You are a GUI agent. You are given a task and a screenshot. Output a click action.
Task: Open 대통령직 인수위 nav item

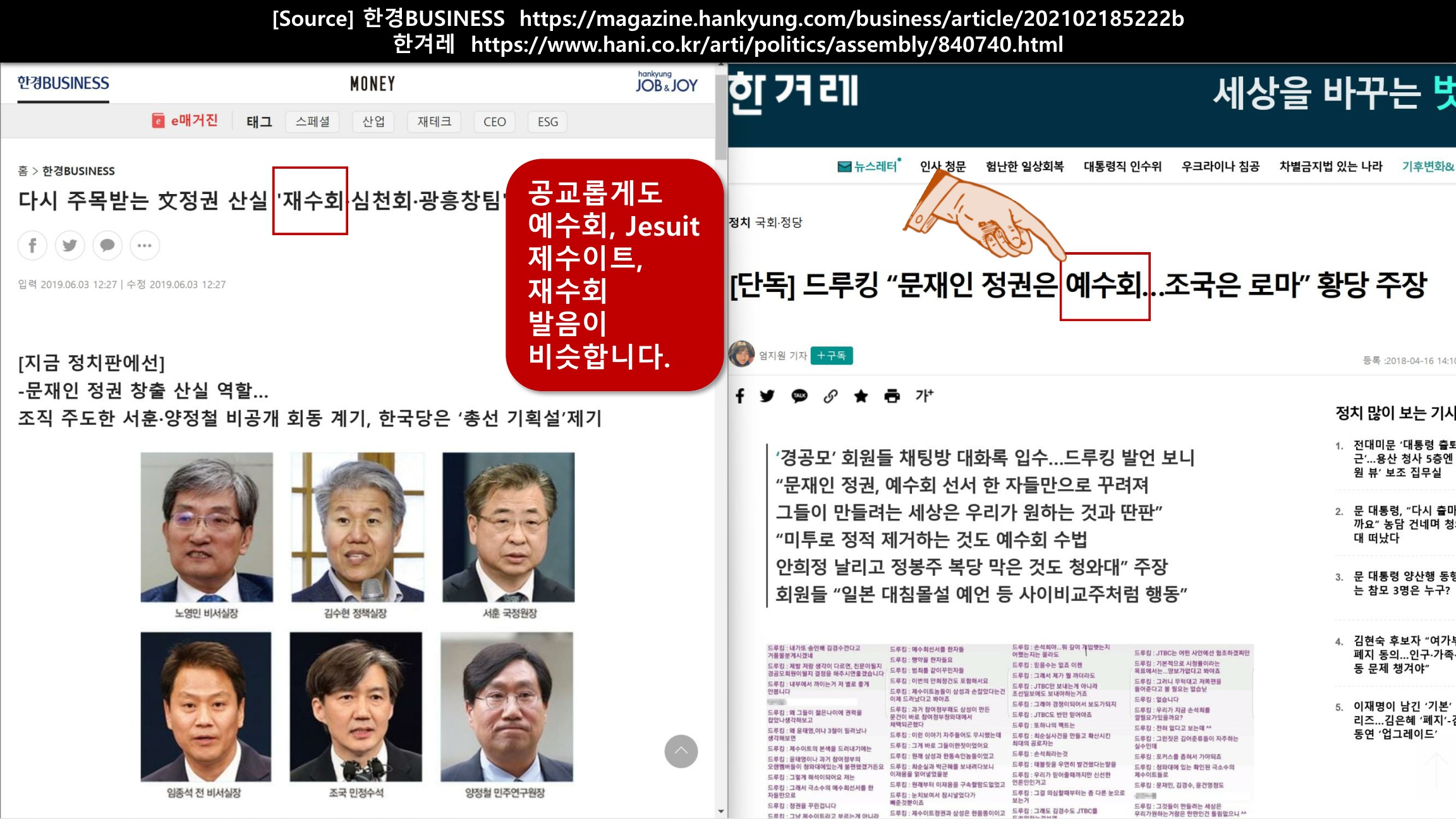[x=1122, y=167]
